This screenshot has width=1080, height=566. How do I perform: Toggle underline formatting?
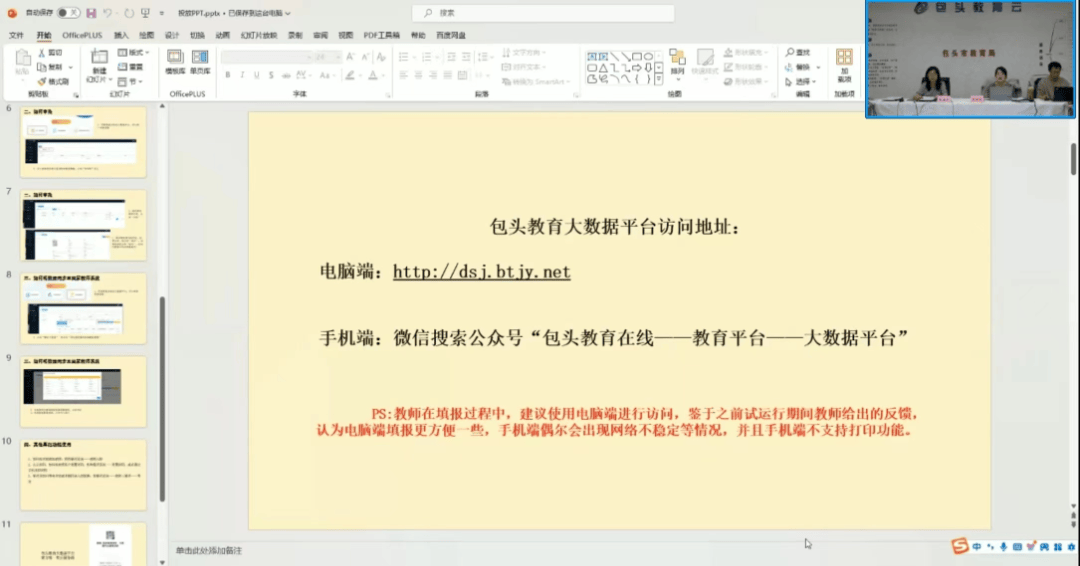coord(256,75)
